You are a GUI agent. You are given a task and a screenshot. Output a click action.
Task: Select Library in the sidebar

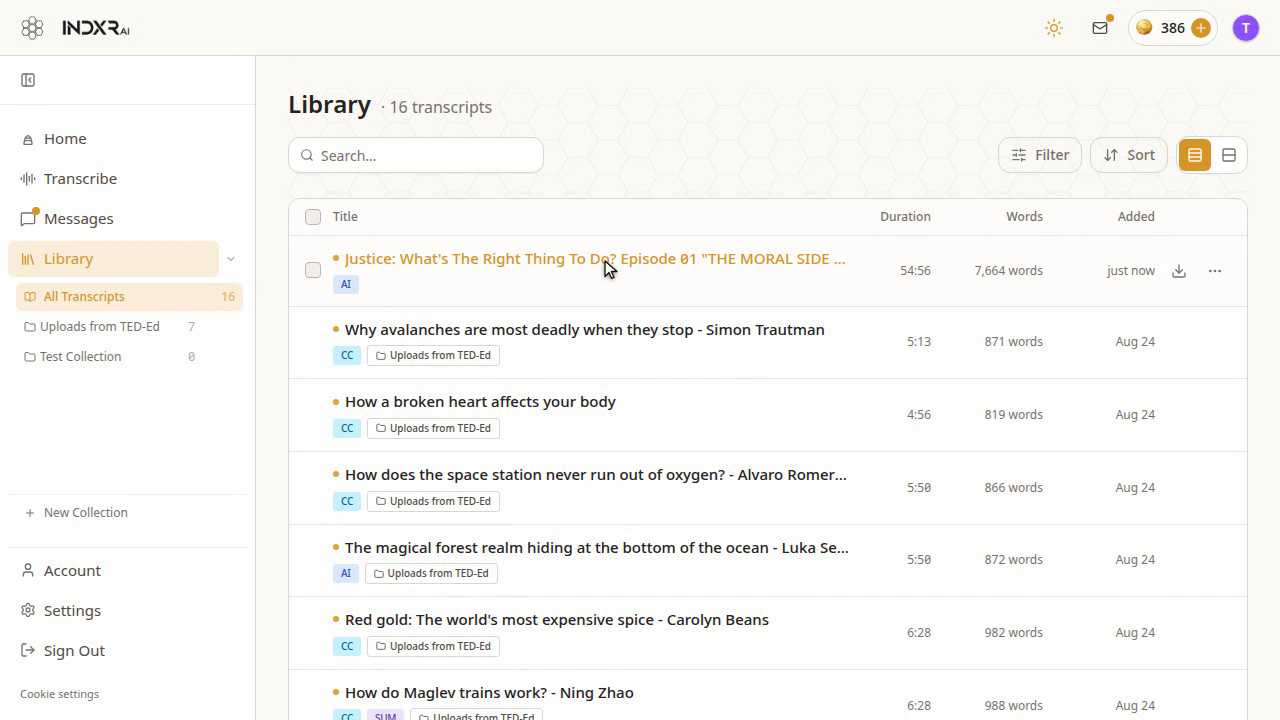click(113, 259)
